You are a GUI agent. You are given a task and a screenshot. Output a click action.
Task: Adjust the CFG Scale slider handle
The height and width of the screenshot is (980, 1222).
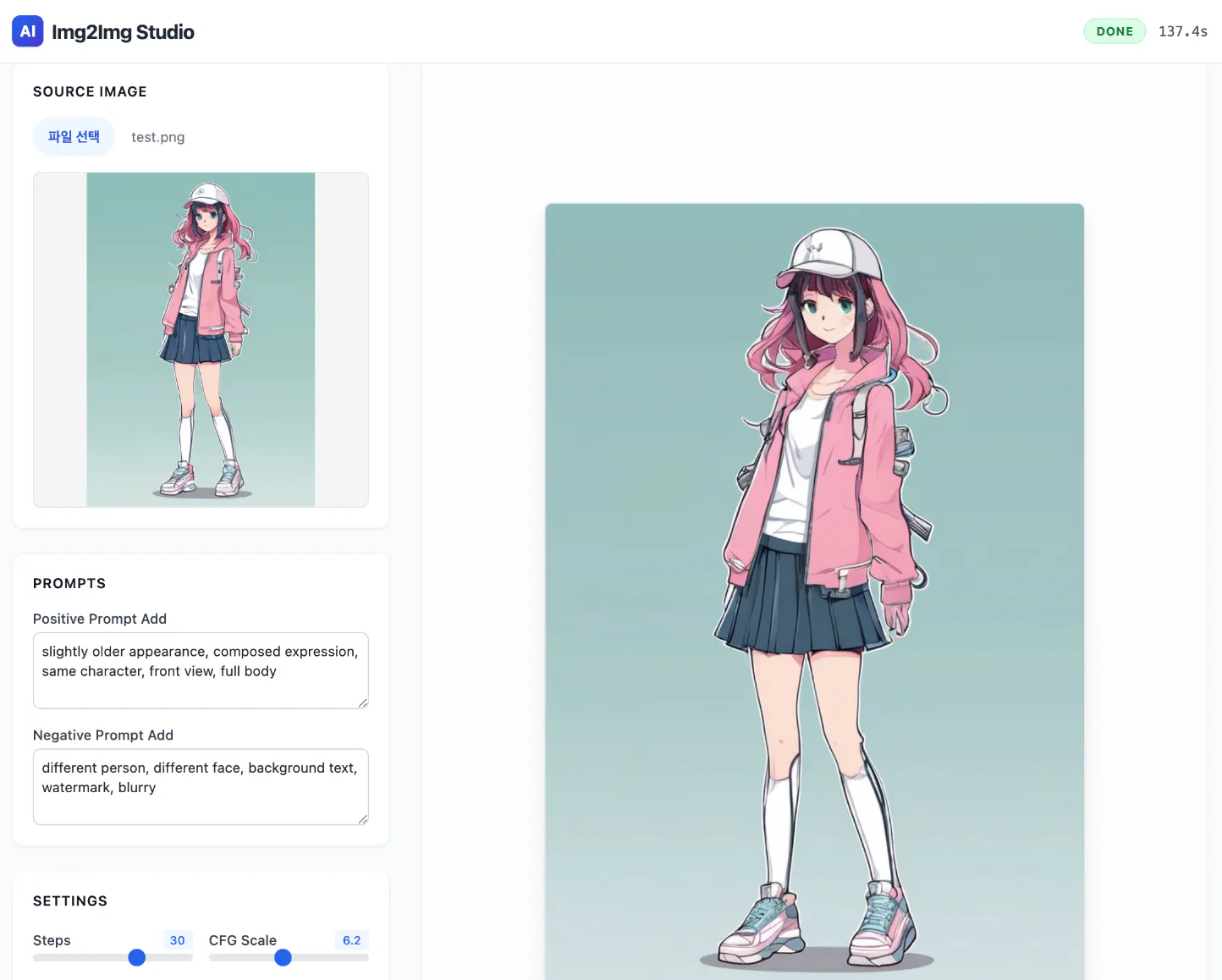283,957
